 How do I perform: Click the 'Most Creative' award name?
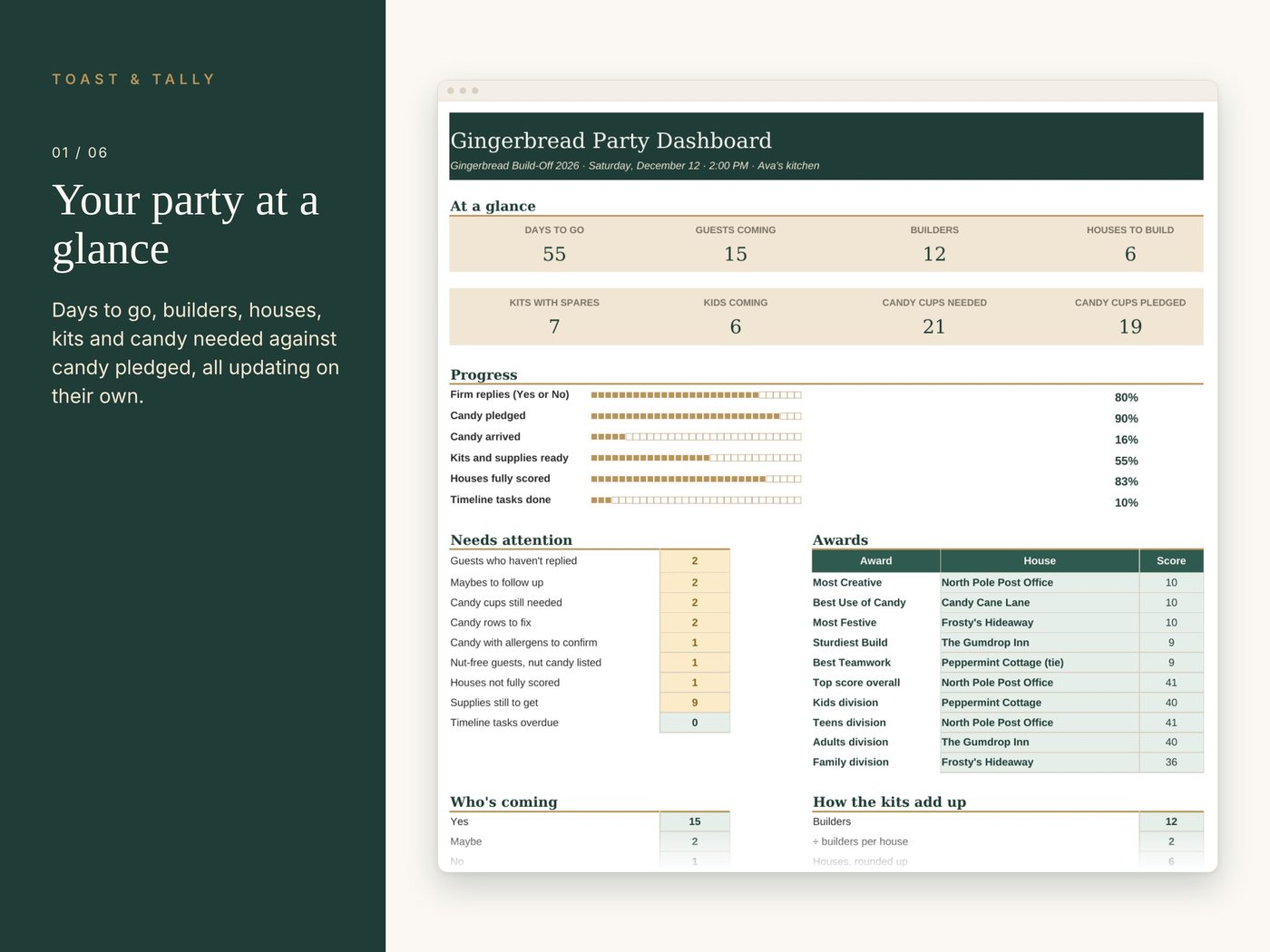pyautogui.click(x=847, y=583)
